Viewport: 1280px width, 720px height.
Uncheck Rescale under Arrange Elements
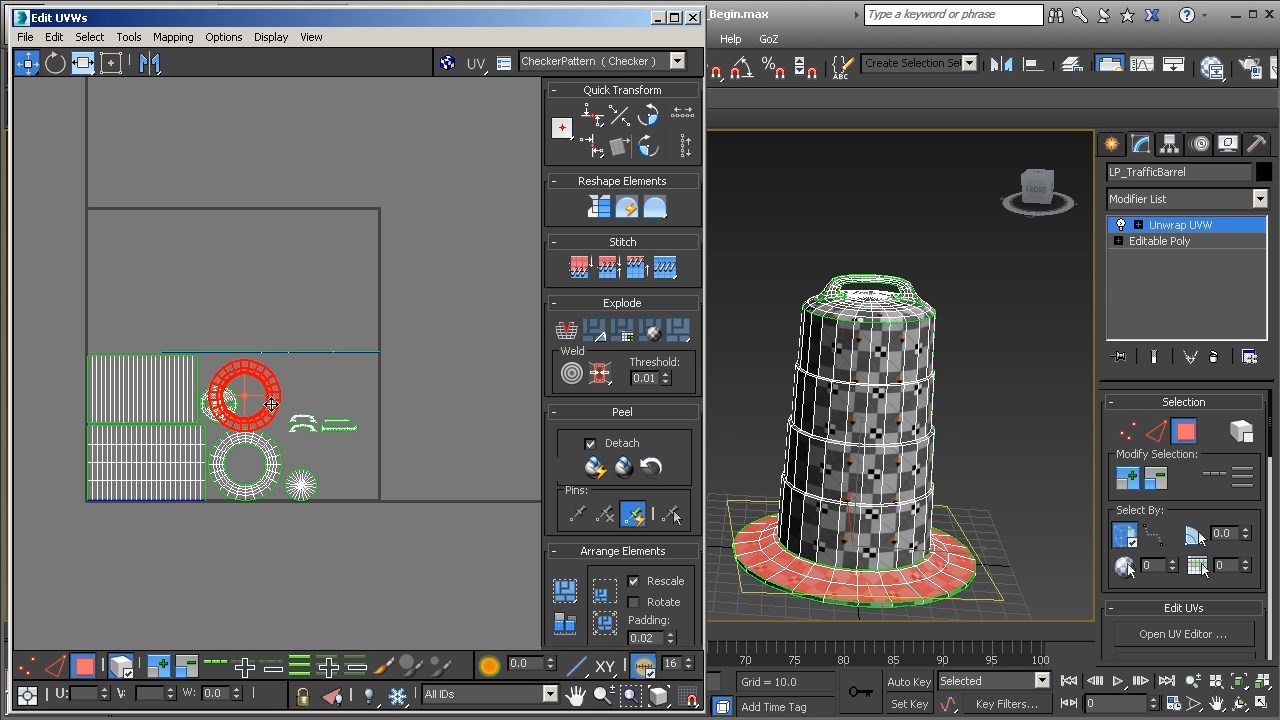(635, 581)
